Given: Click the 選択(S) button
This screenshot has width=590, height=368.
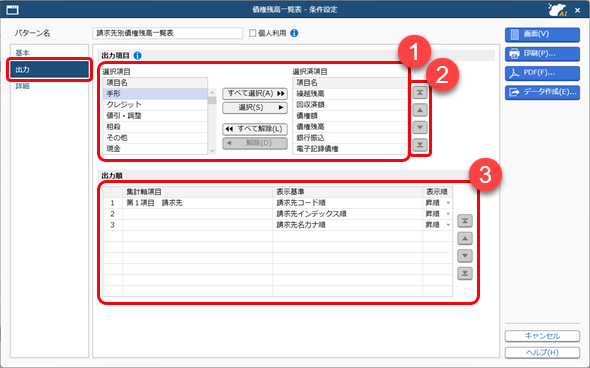Looking at the screenshot, I should pyautogui.click(x=255, y=108).
